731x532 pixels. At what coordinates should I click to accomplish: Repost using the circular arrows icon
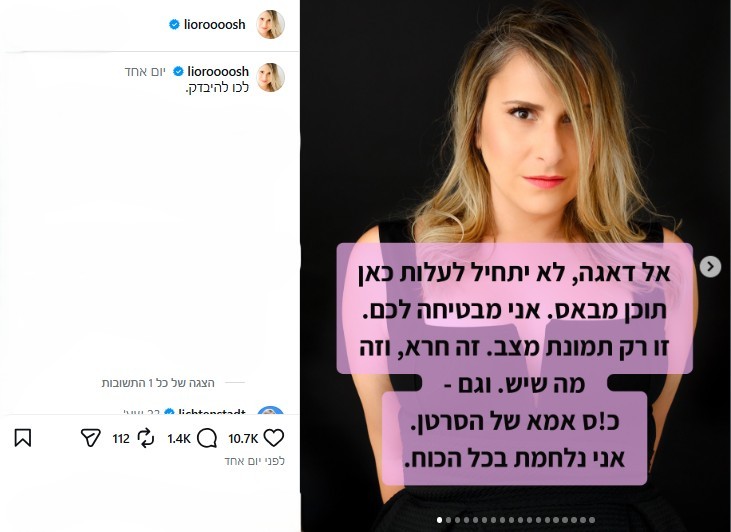click(146, 438)
